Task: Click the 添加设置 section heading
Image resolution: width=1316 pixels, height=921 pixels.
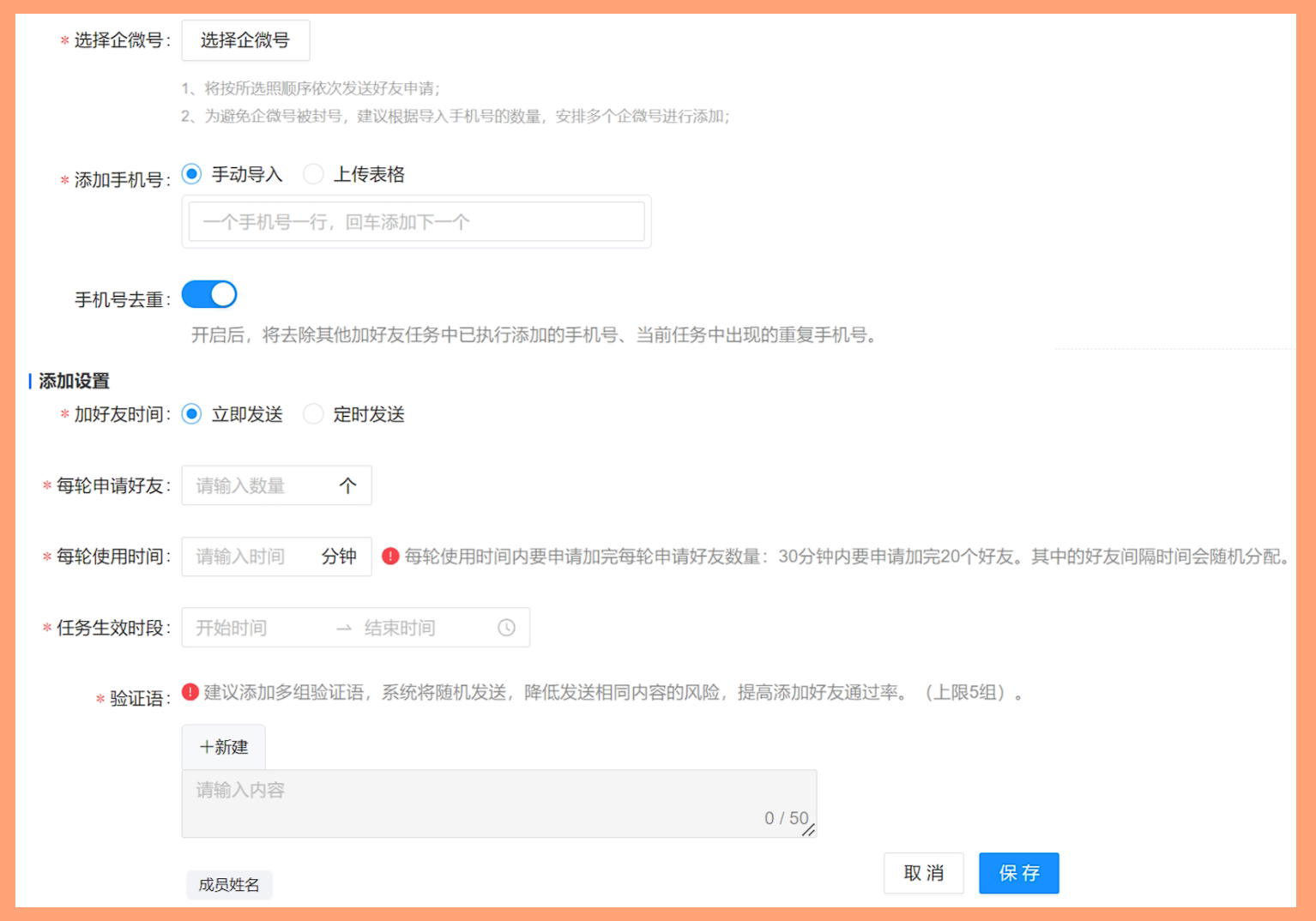Action: 75,381
